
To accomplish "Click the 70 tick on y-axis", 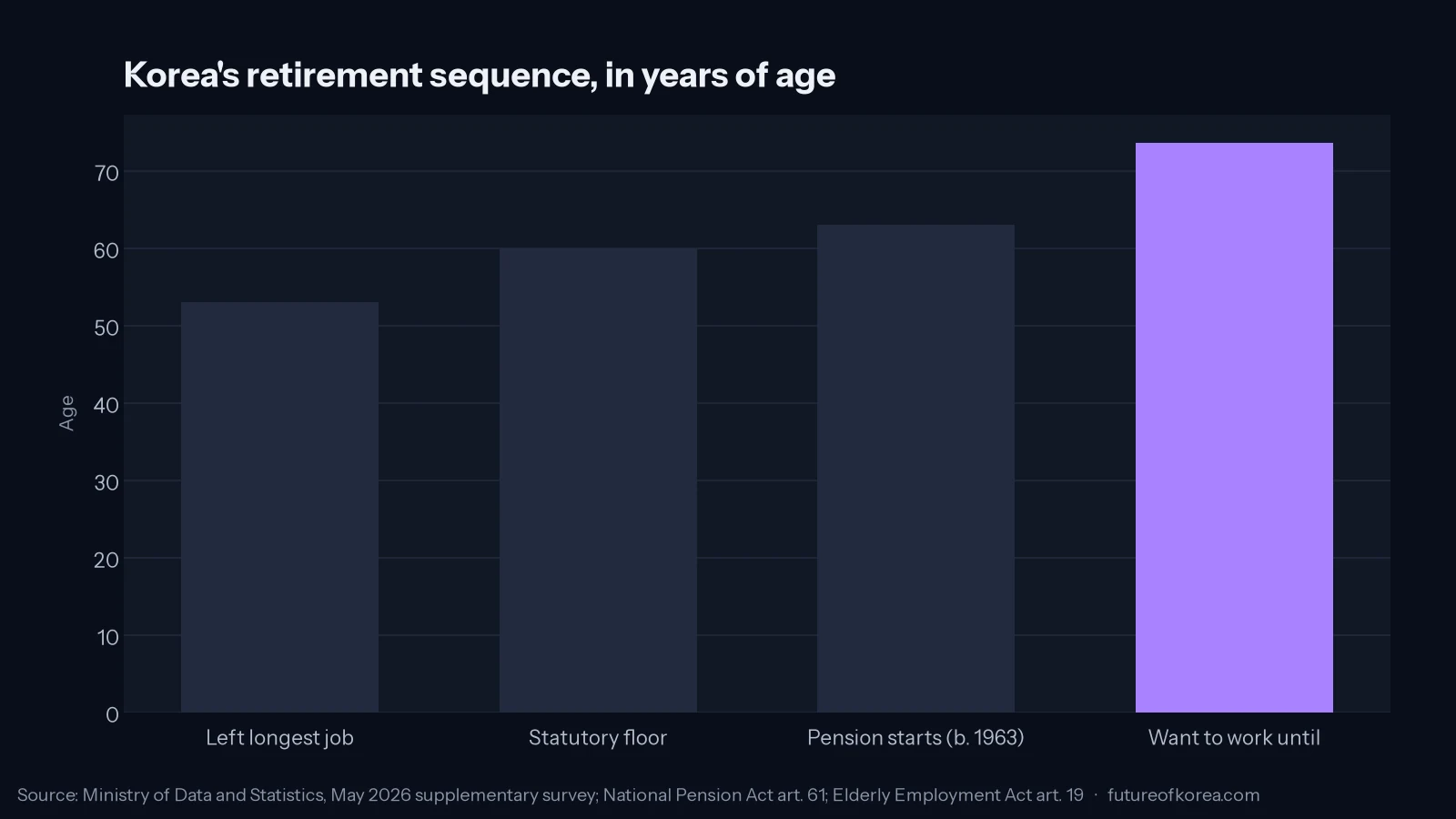I will [x=106, y=173].
